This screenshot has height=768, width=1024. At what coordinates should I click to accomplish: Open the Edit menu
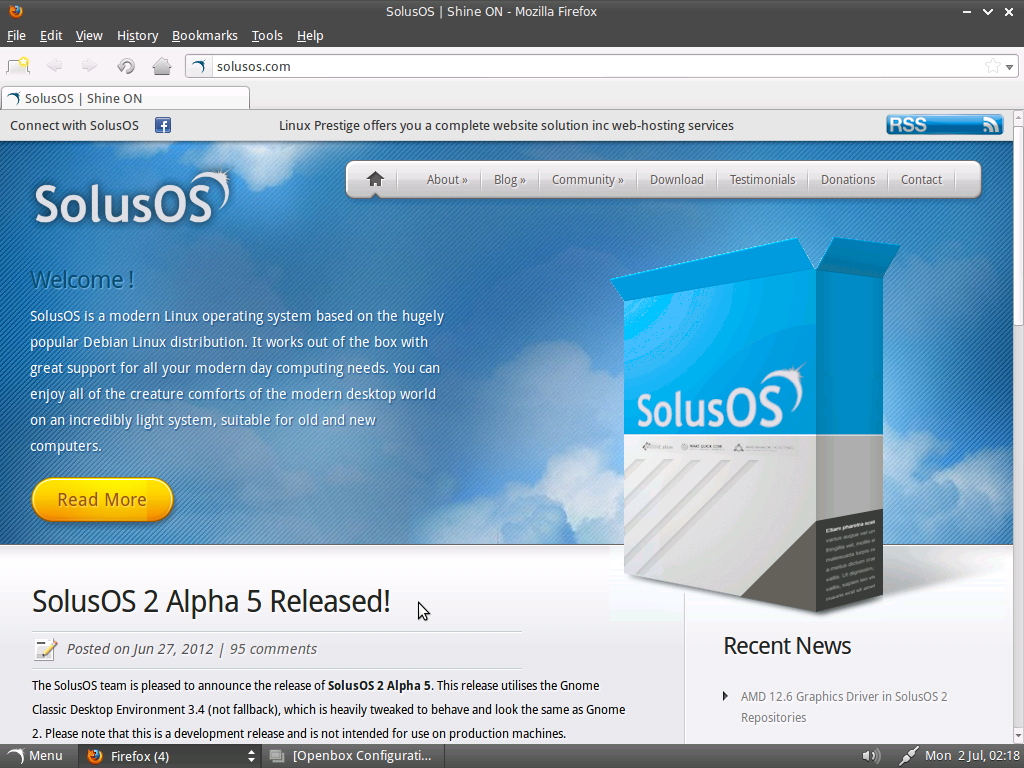[x=51, y=35]
